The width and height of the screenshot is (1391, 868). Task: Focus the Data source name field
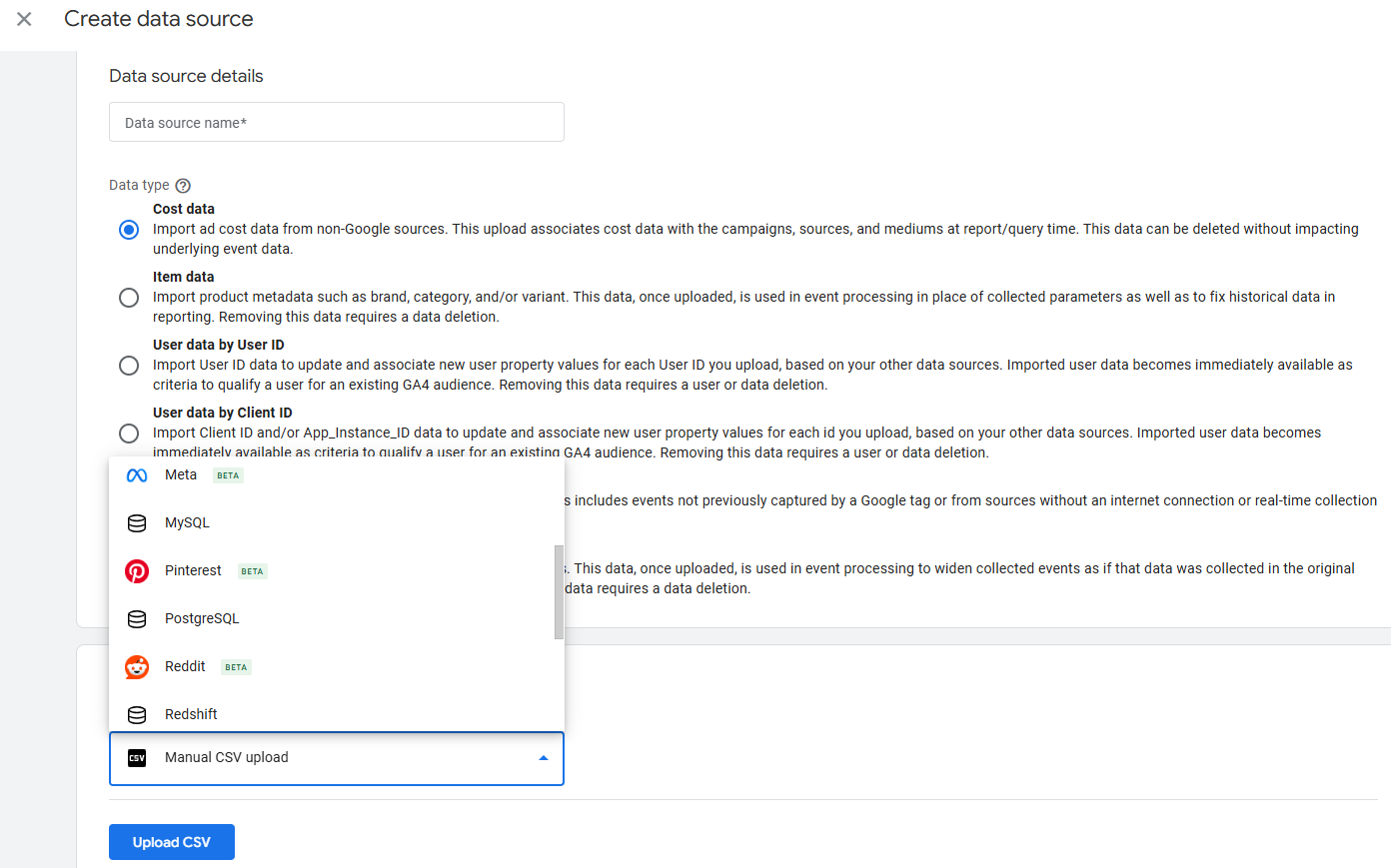336,123
